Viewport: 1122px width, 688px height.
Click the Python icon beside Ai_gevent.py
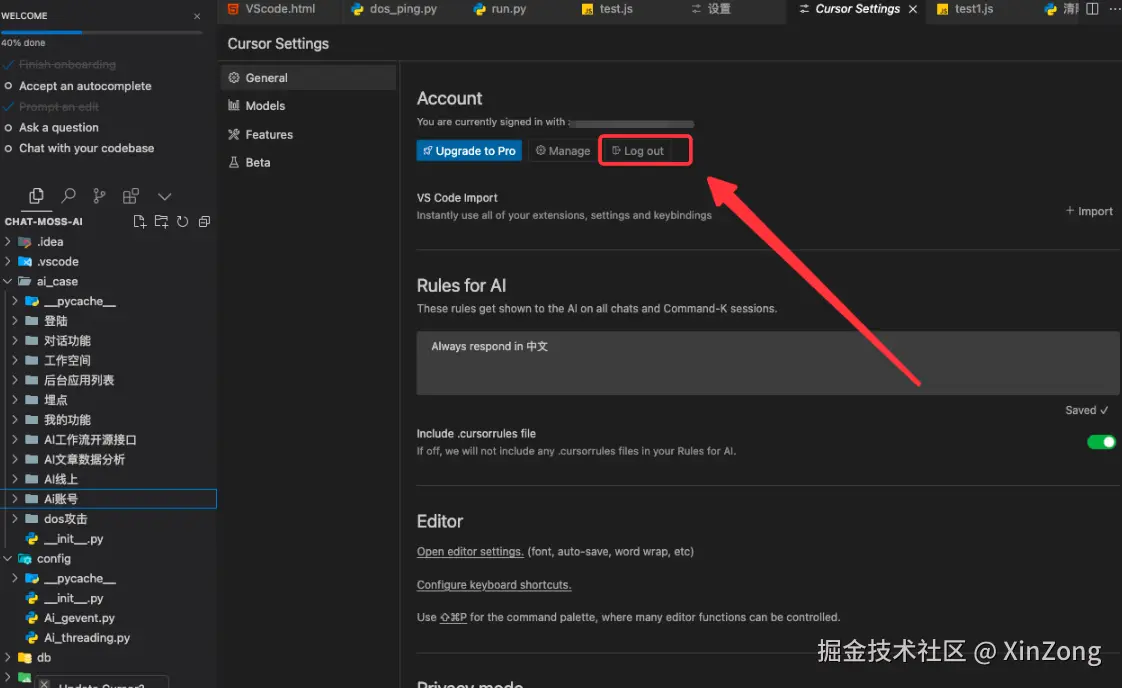31,618
